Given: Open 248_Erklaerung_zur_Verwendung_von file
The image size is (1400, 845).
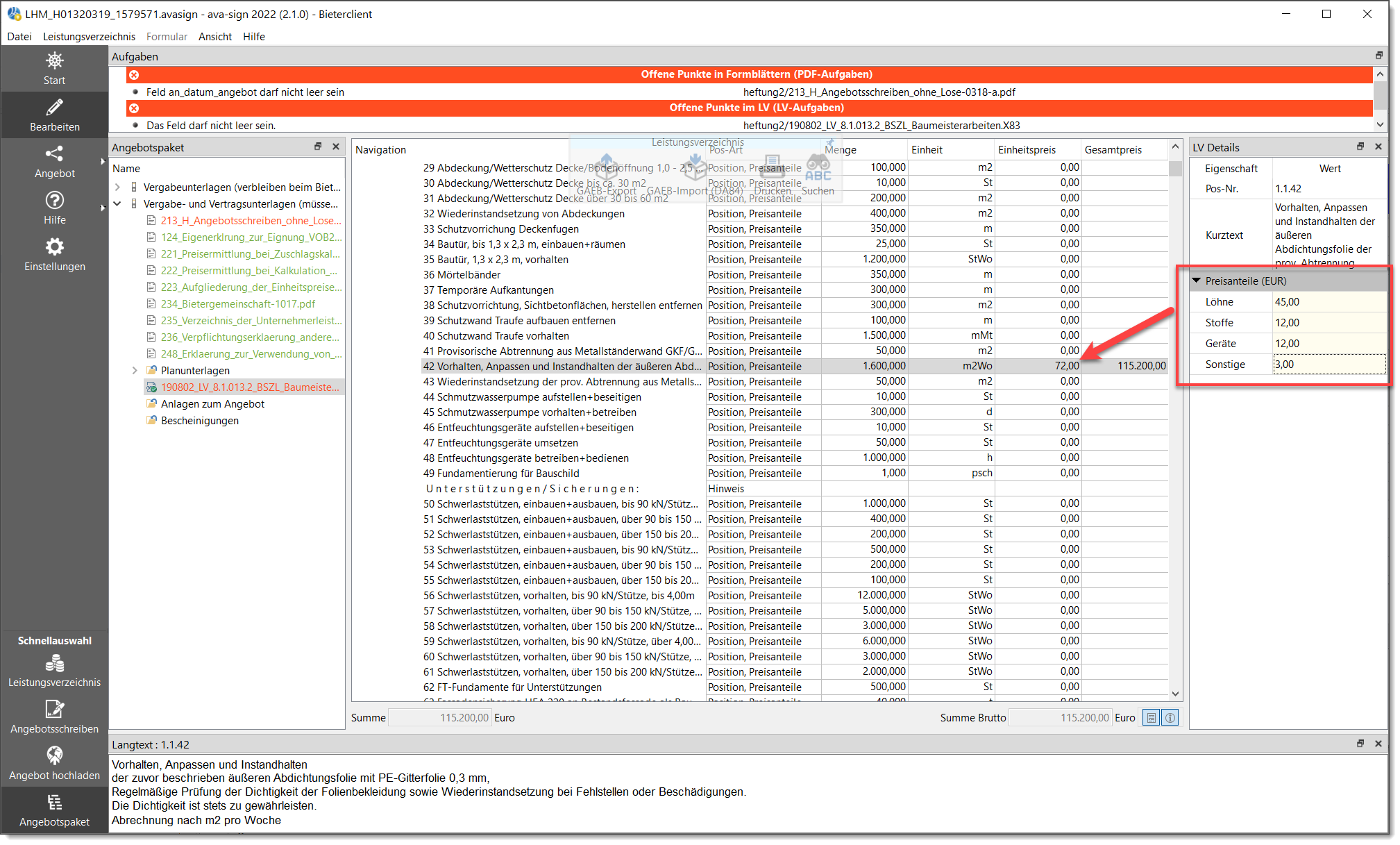Looking at the screenshot, I should 251,354.
